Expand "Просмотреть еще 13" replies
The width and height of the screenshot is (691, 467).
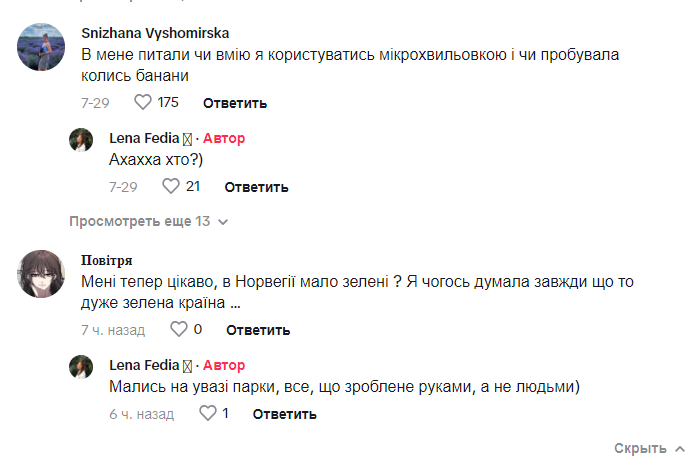tap(139, 221)
